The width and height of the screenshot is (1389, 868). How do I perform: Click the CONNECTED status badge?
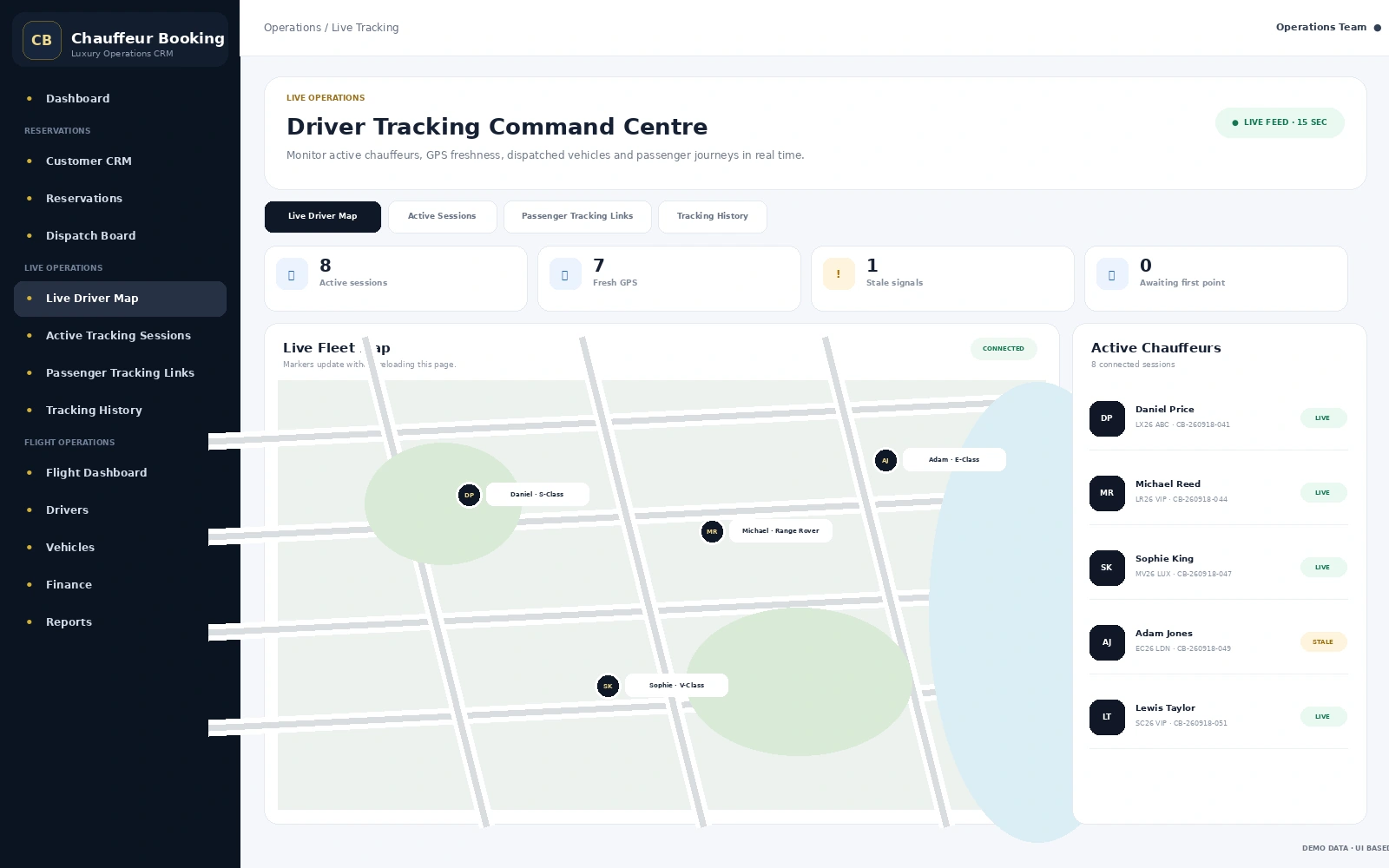coord(1004,349)
